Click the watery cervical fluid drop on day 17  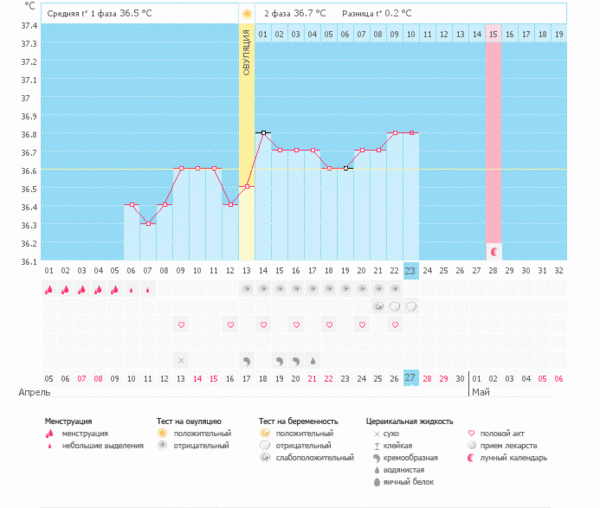click(x=312, y=360)
